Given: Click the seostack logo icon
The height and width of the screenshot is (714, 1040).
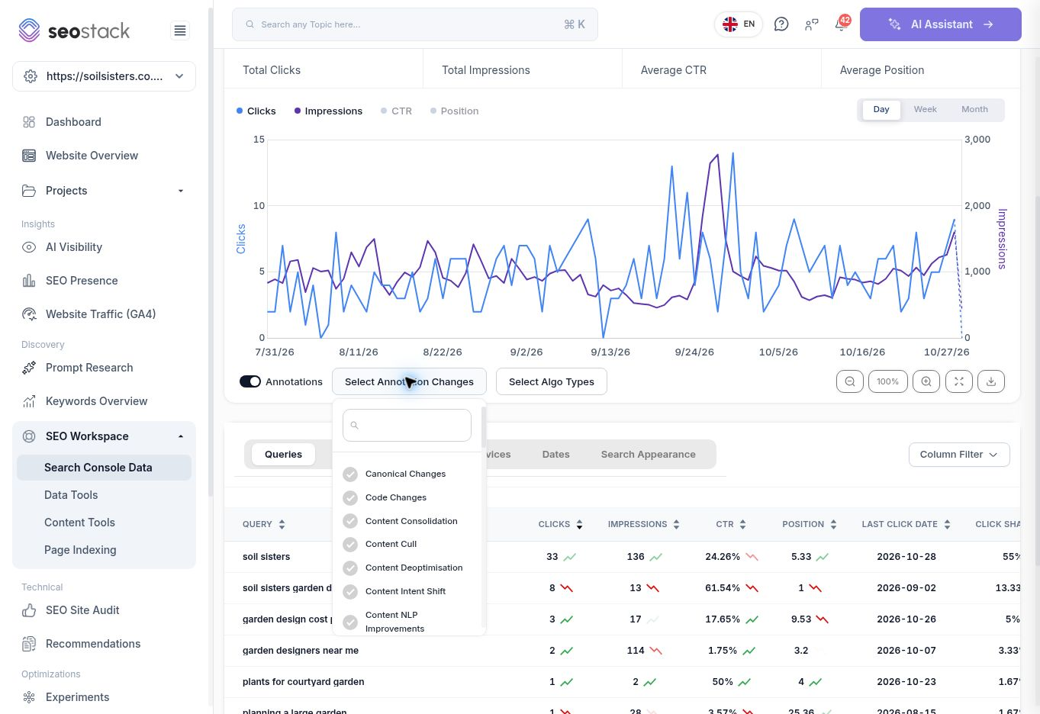Looking at the screenshot, I should 29,30.
